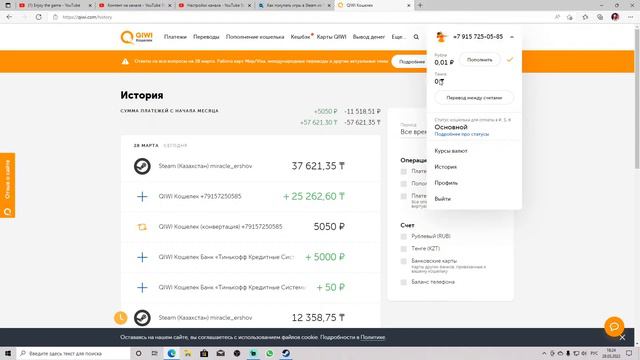Switch to Как покупать игры в Steam tab

coord(295,5)
